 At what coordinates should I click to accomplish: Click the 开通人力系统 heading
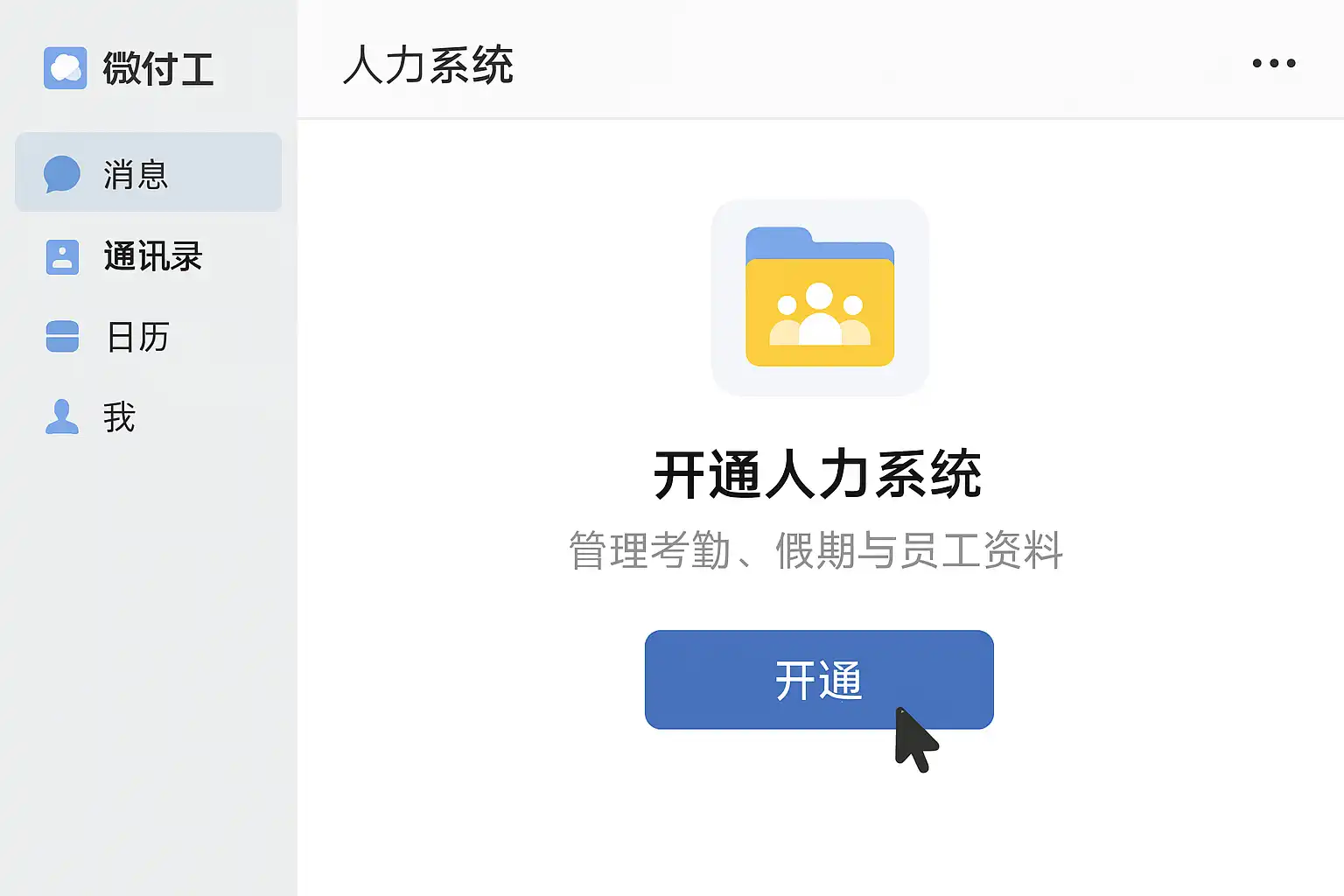pyautogui.click(x=818, y=475)
